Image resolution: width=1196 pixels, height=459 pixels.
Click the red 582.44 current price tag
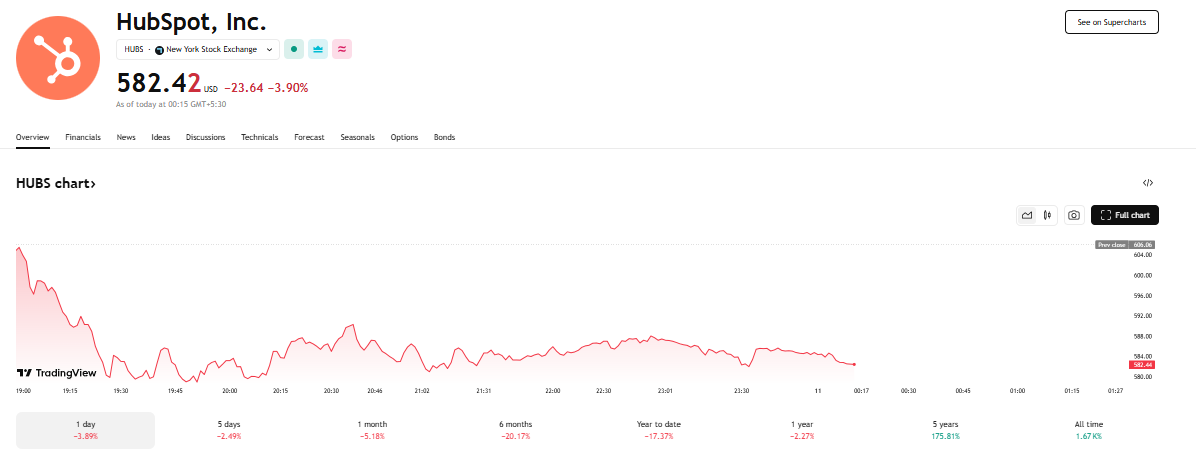(1141, 364)
